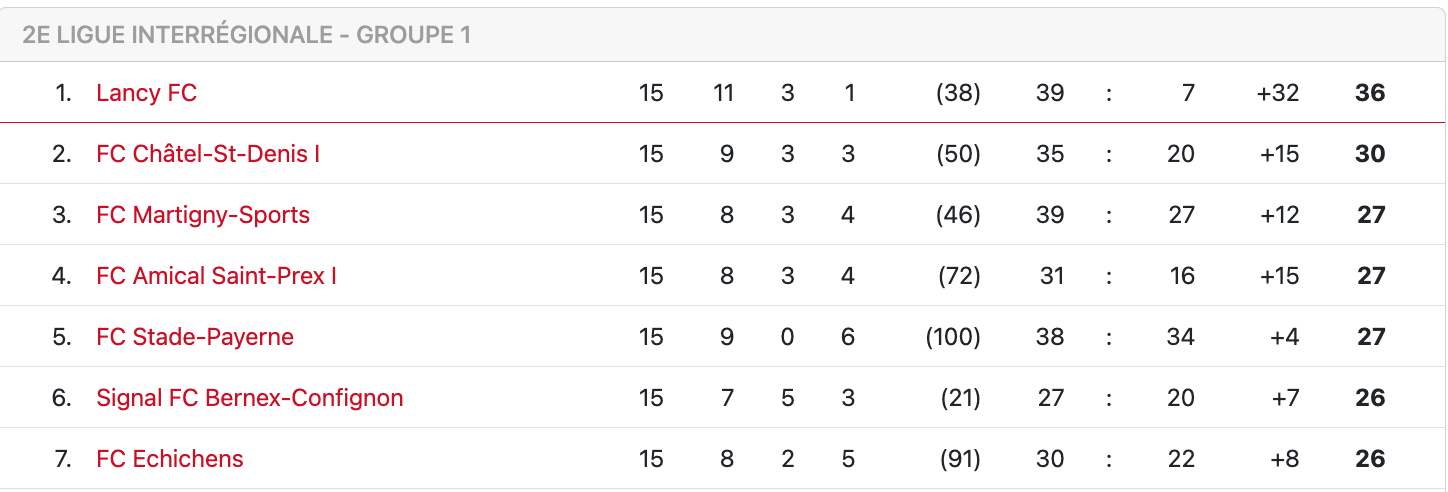This screenshot has height=492, width=1448.
Task: Click Signal FC Bernex-Confignon link
Action: (x=249, y=398)
